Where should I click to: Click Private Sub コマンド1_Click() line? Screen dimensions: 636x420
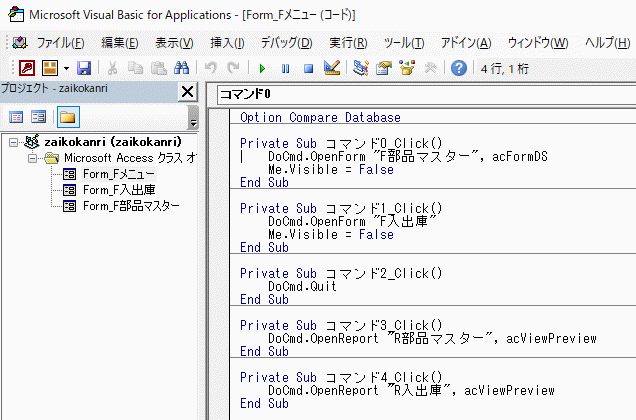tap(341, 208)
